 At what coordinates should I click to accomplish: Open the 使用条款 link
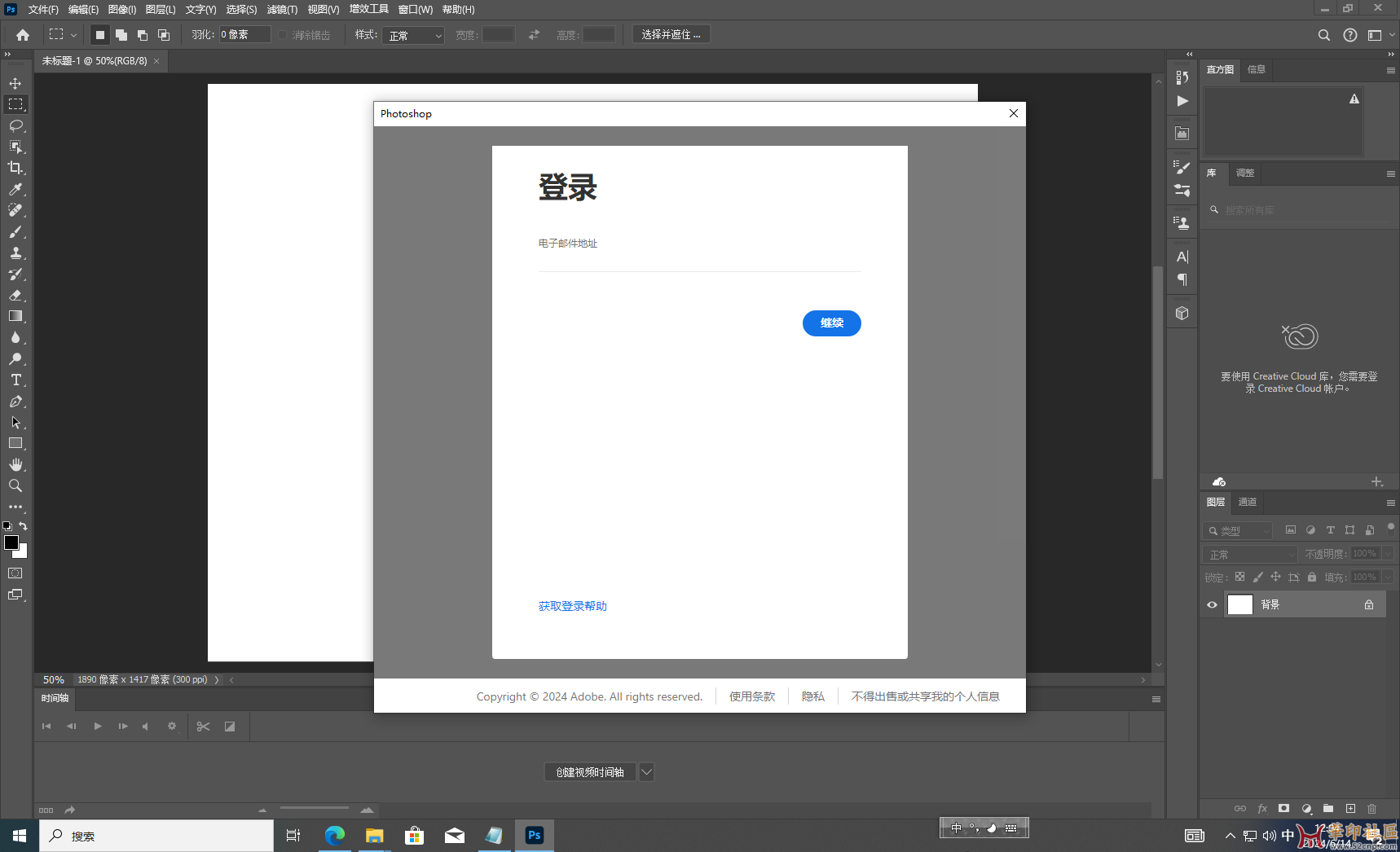(x=752, y=696)
